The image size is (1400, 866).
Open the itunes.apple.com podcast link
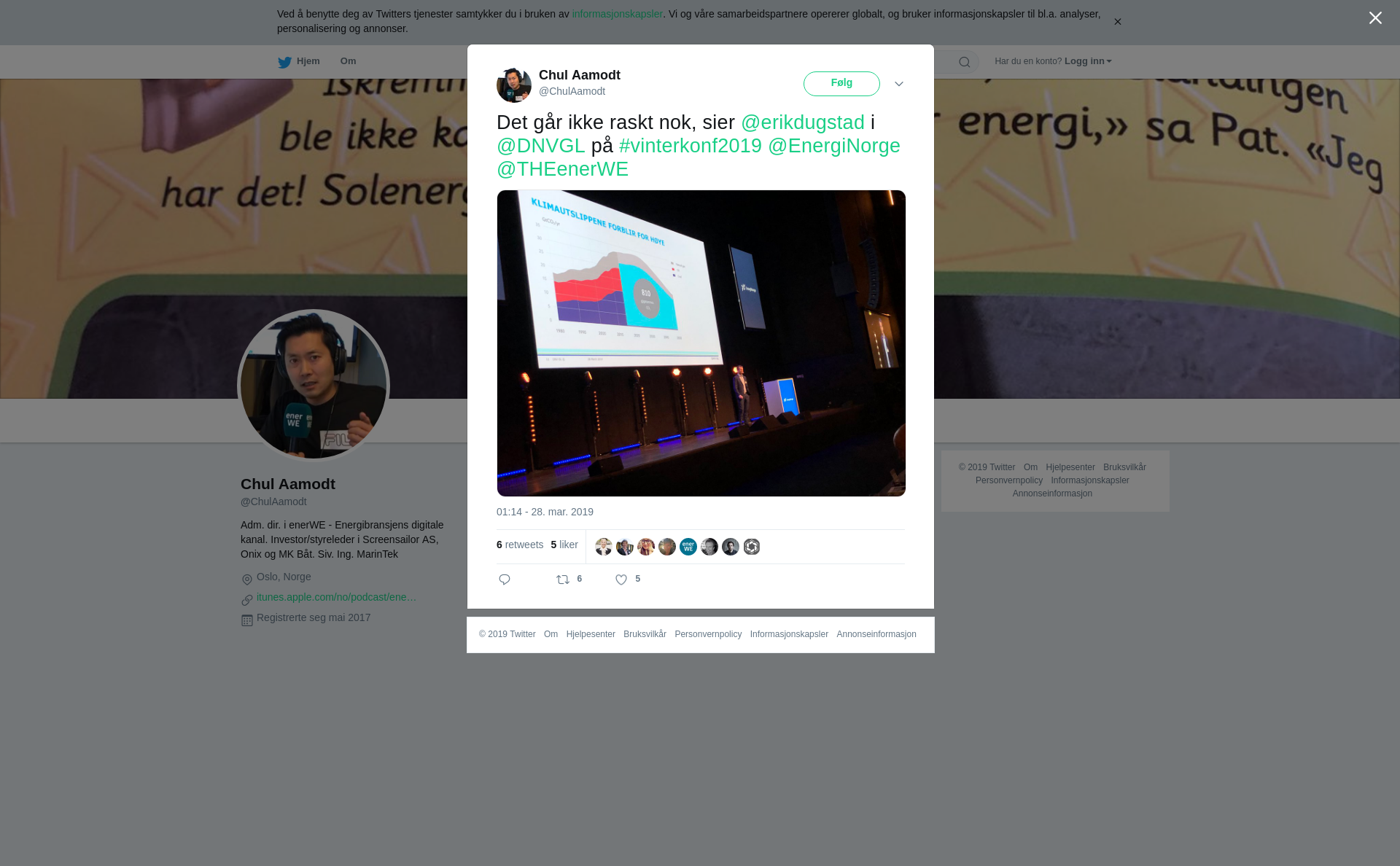point(337,597)
